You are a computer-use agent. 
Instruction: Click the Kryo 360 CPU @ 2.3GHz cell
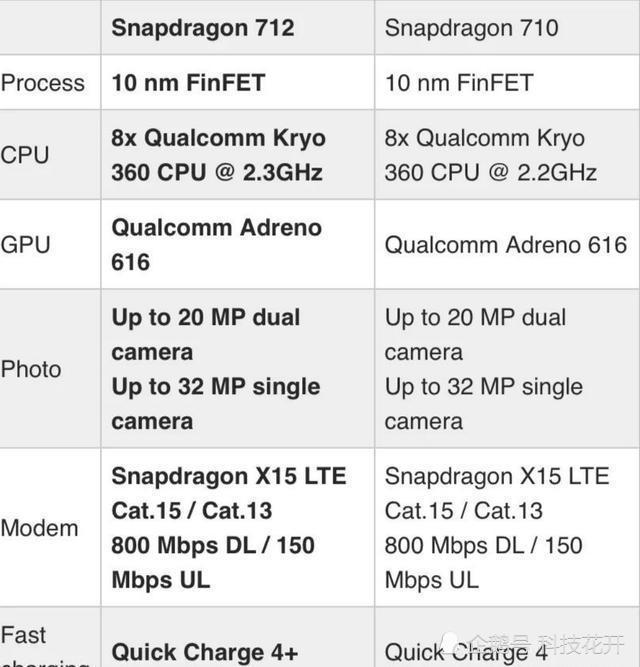[x=218, y=155]
